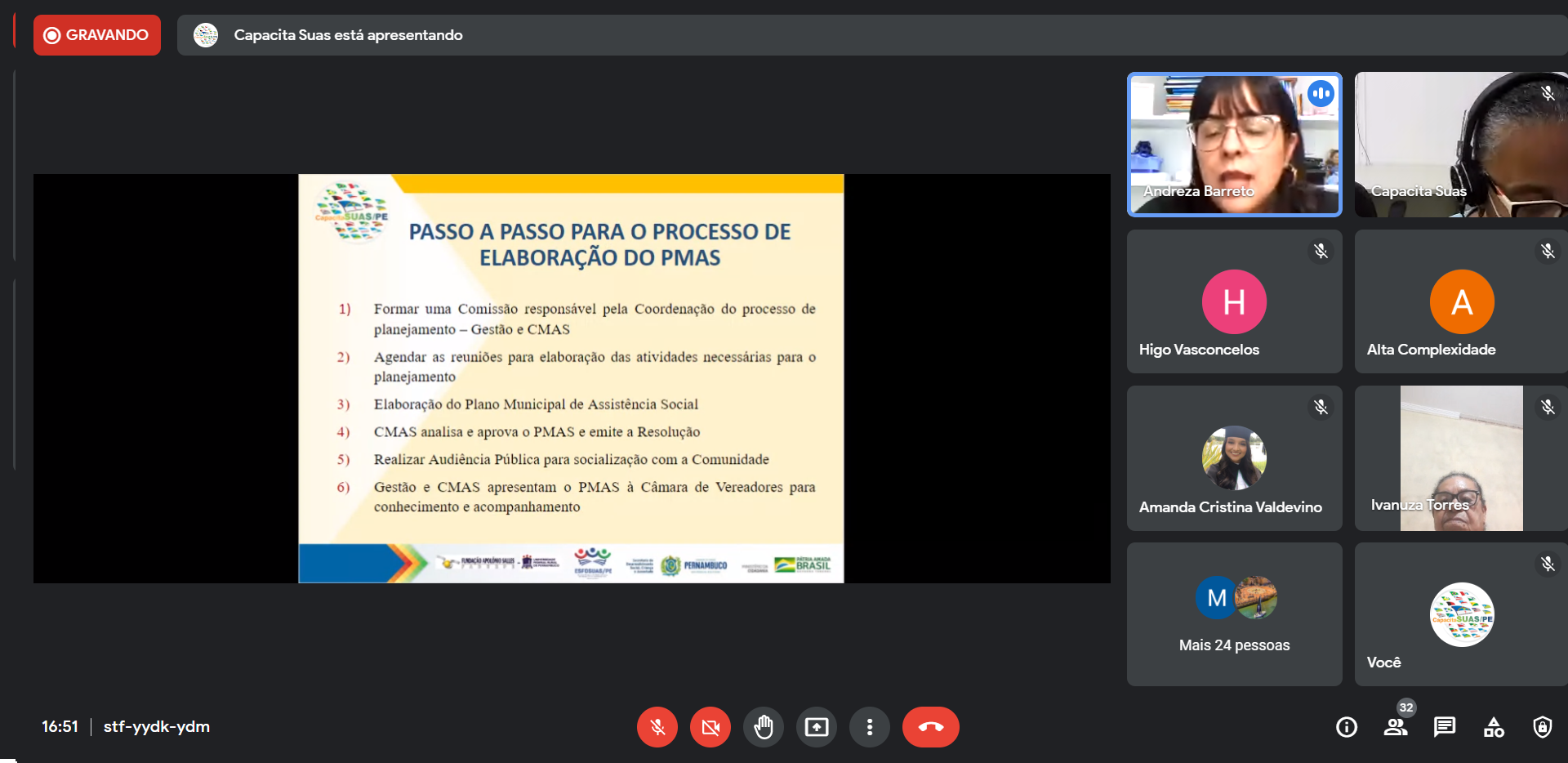Click the present screen icon
The height and width of the screenshot is (763, 1568).
pyautogui.click(x=817, y=727)
